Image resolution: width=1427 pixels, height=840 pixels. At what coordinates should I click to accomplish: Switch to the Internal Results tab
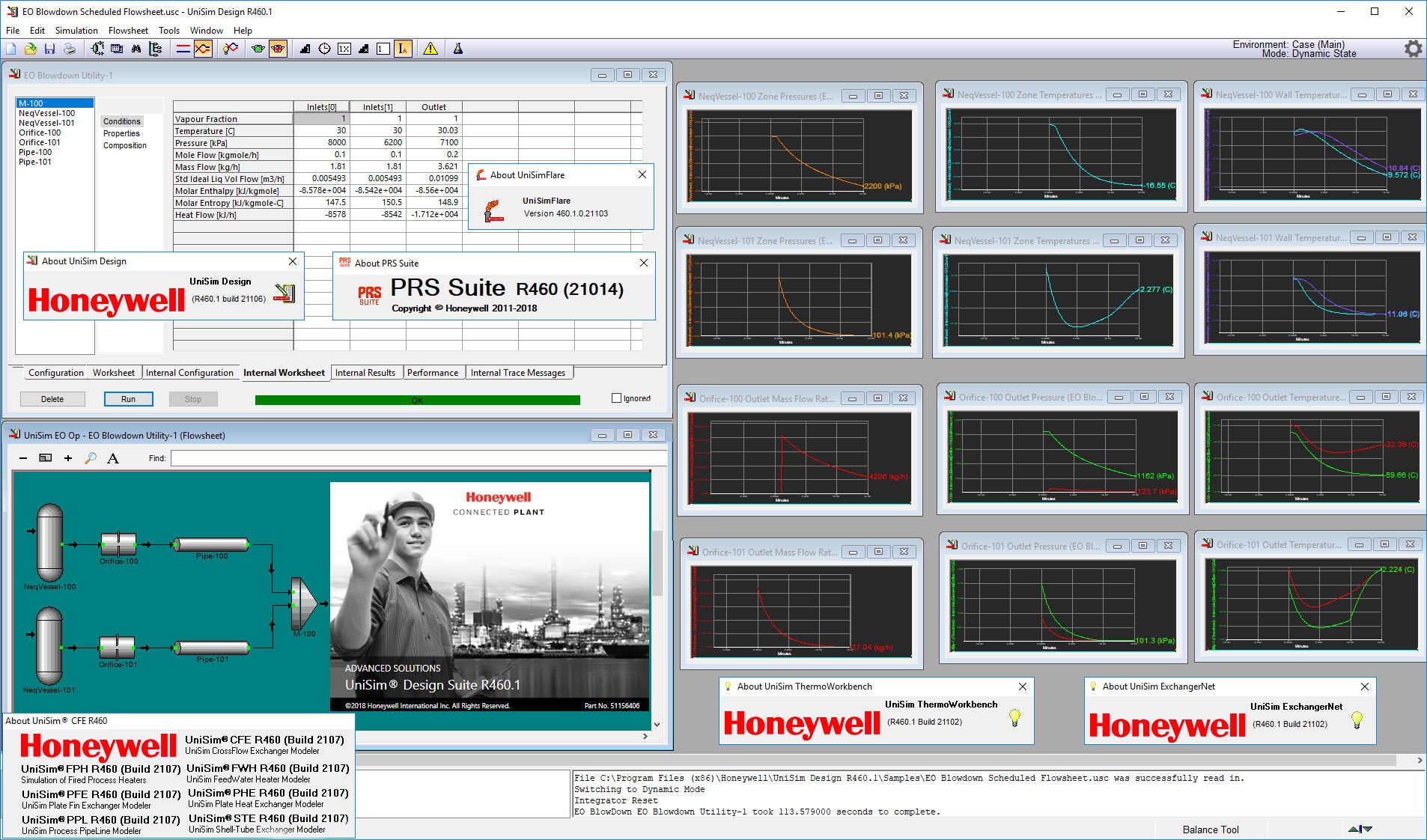pyautogui.click(x=365, y=373)
